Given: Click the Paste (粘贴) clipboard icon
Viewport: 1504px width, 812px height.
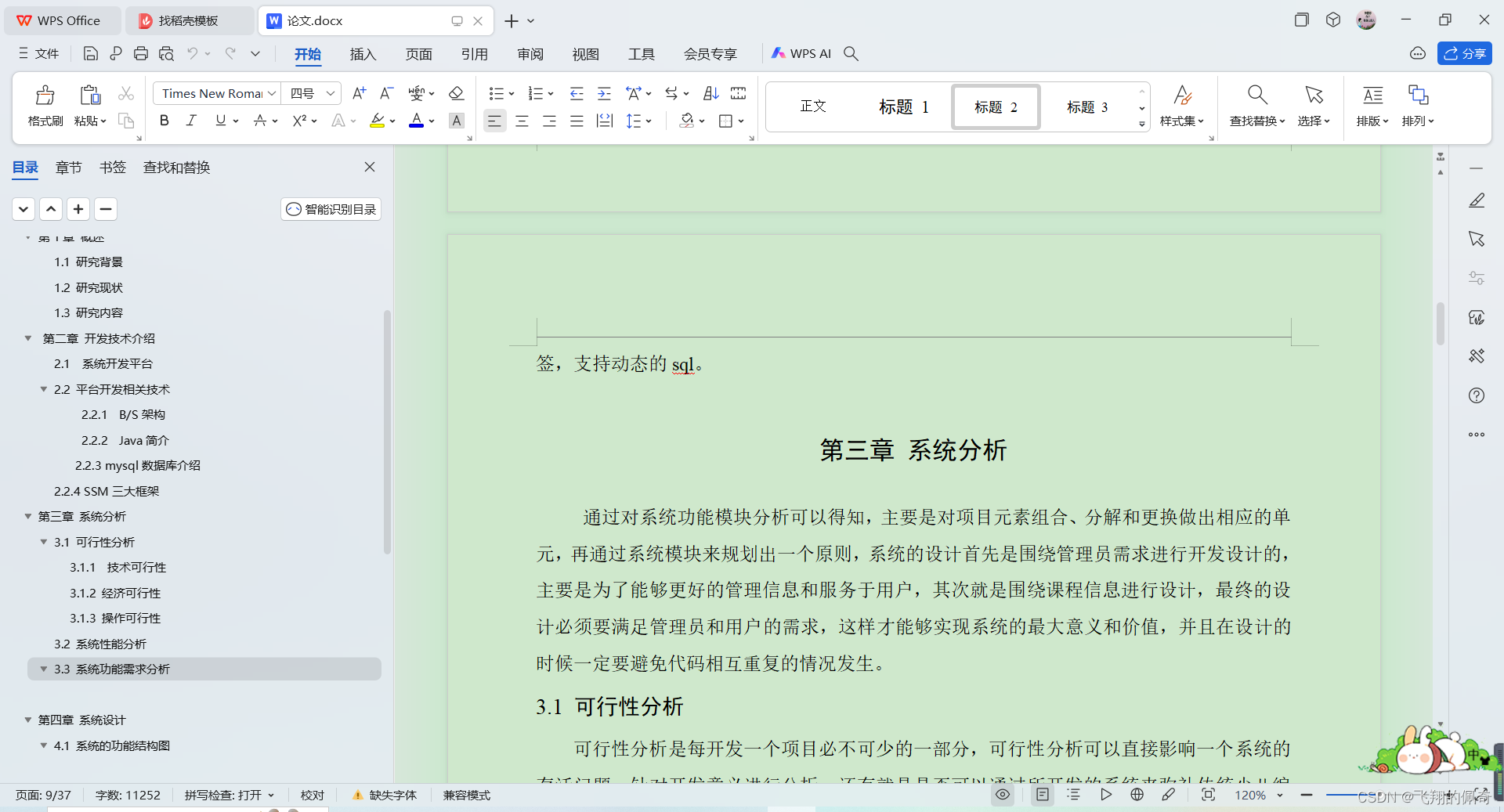Looking at the screenshot, I should pos(90,95).
